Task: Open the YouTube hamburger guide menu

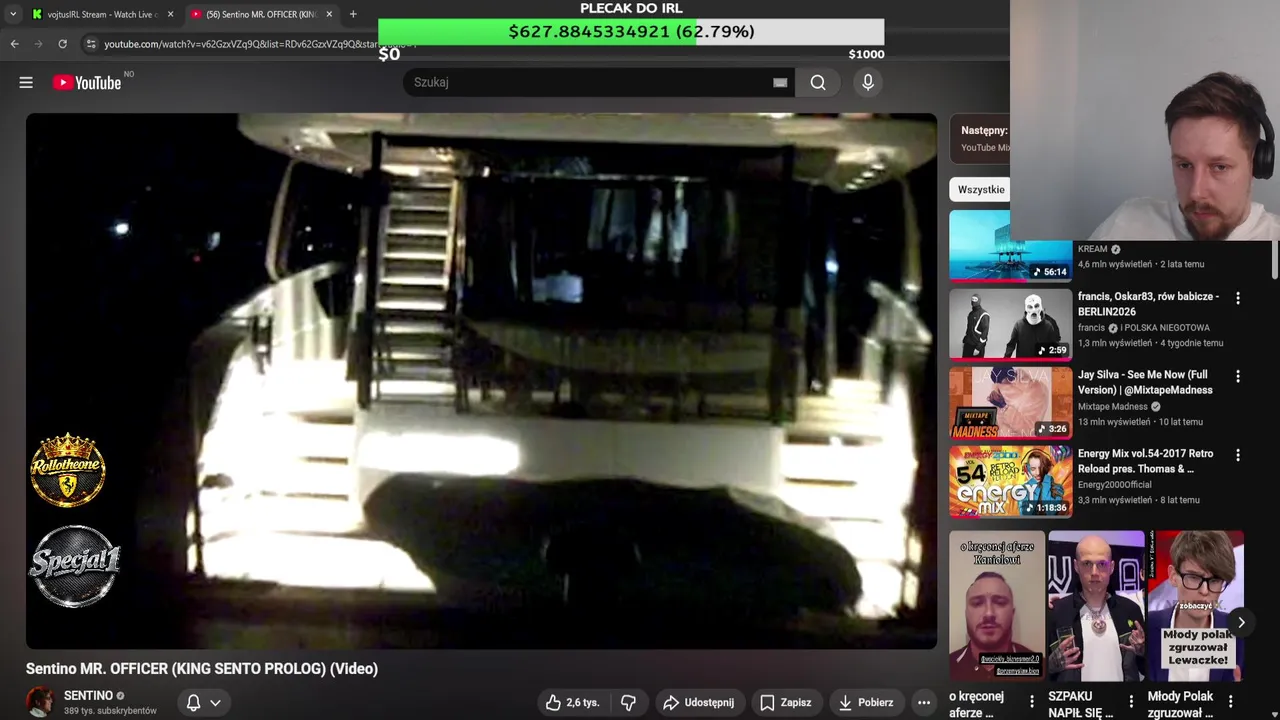Action: pyautogui.click(x=26, y=83)
